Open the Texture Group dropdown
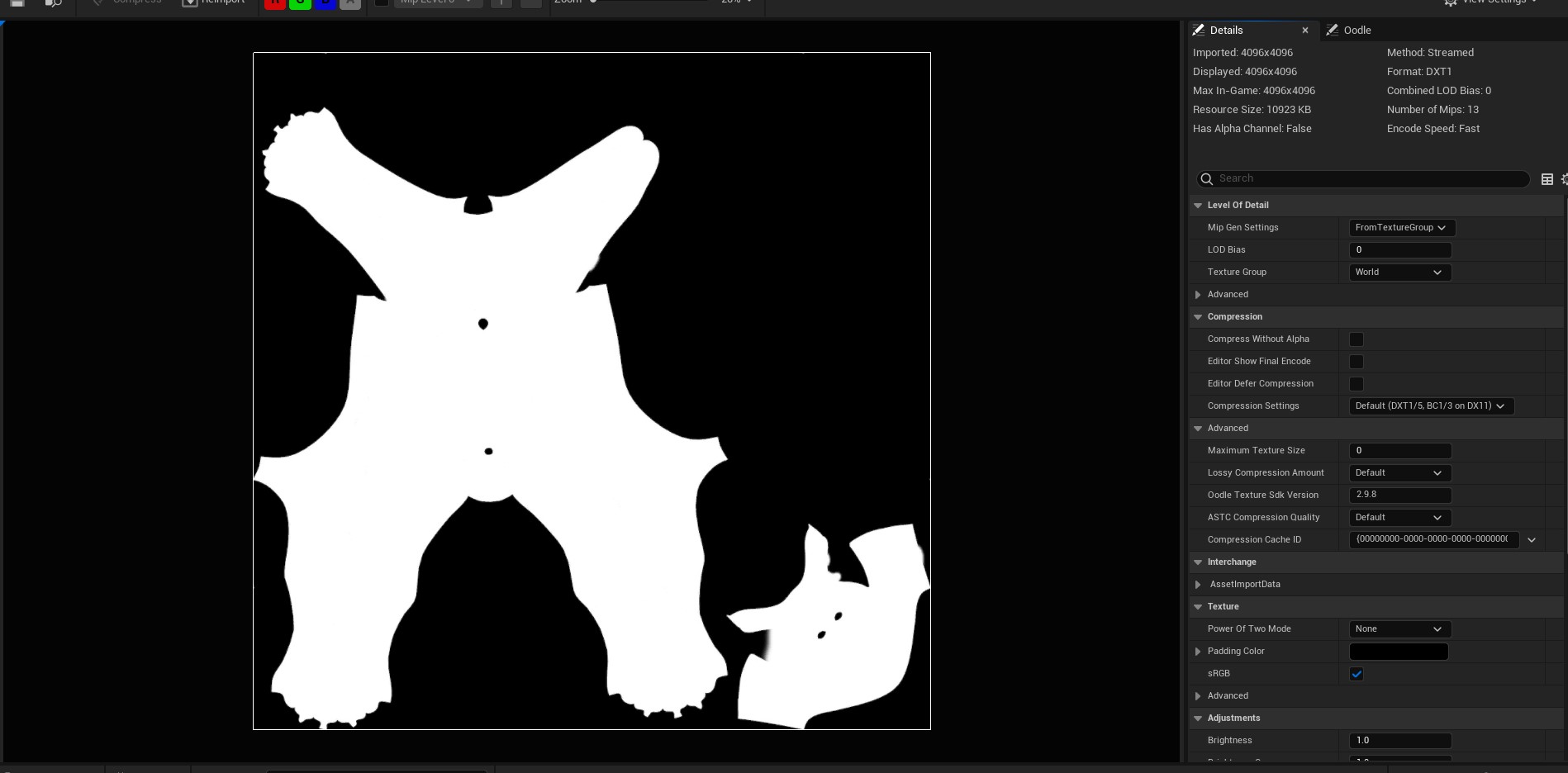The height and width of the screenshot is (773, 1568). [1399, 273]
